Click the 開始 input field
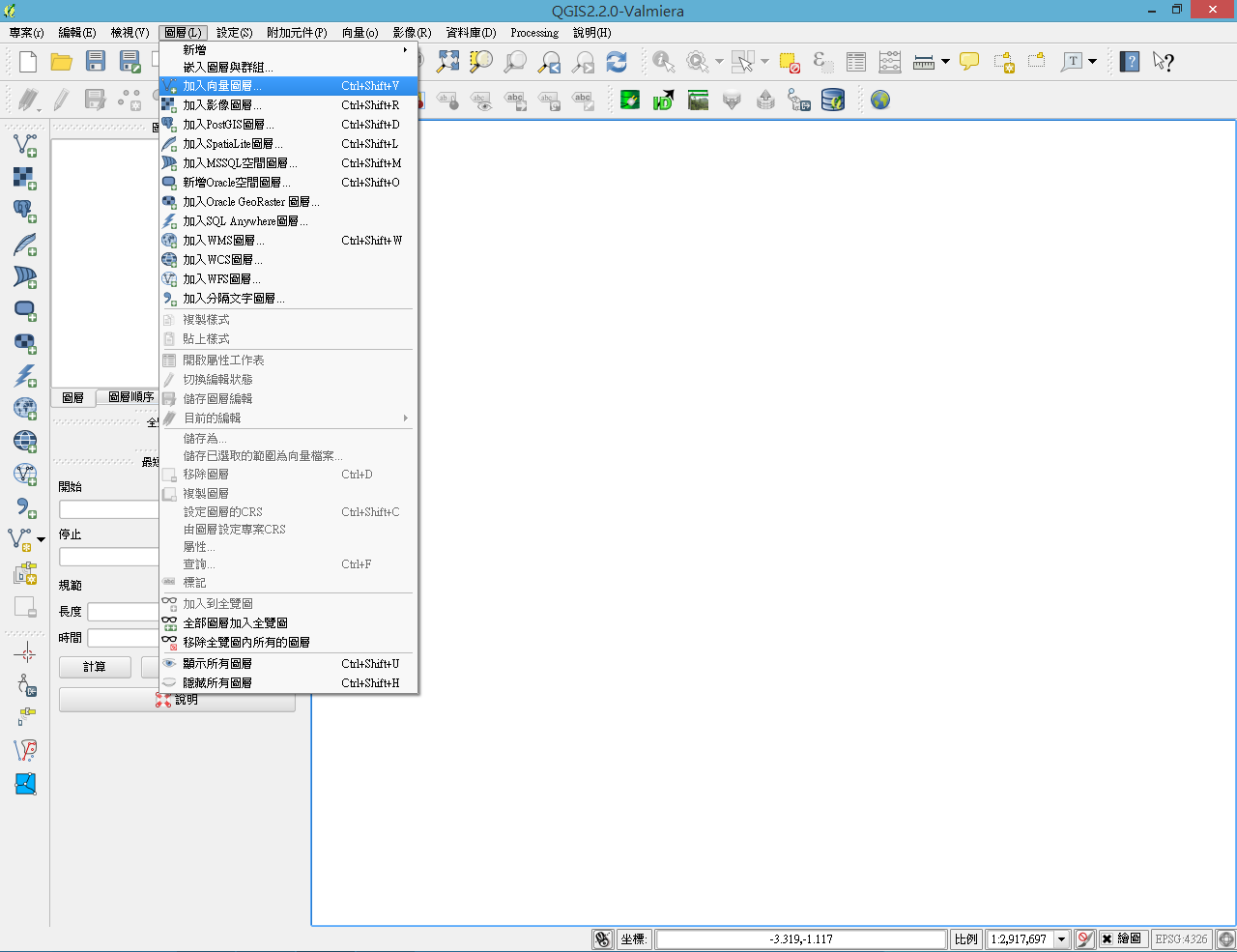Viewport: 1237px width, 952px height. pos(108,509)
